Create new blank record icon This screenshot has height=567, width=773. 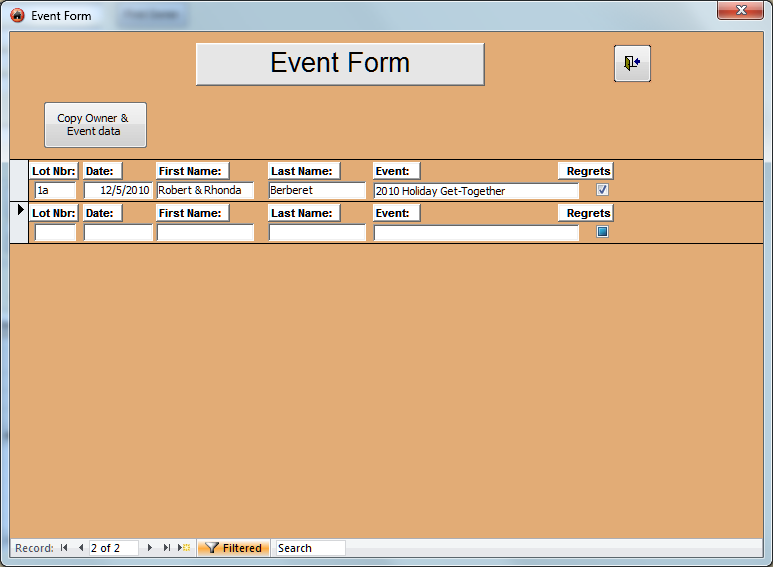coord(184,548)
